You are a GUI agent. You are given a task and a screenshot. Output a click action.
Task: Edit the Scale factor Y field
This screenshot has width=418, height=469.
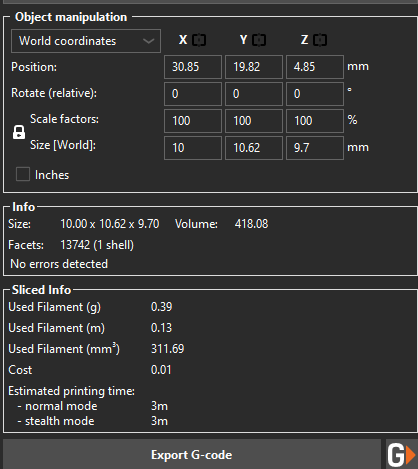point(254,121)
